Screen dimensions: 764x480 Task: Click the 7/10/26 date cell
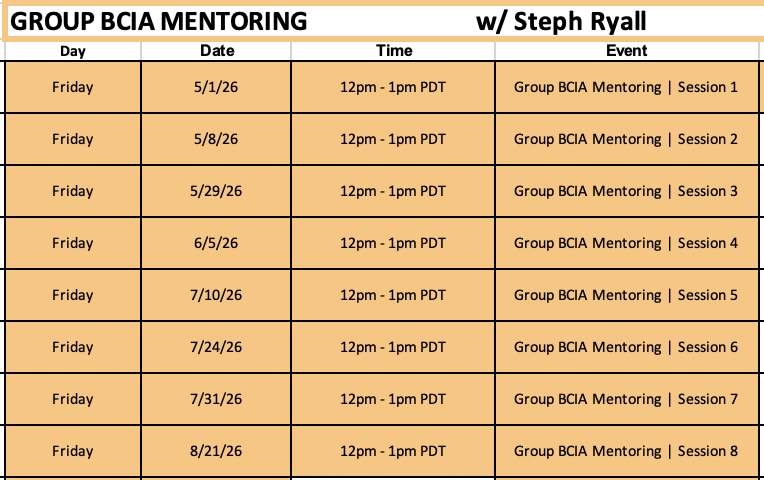coord(217,295)
